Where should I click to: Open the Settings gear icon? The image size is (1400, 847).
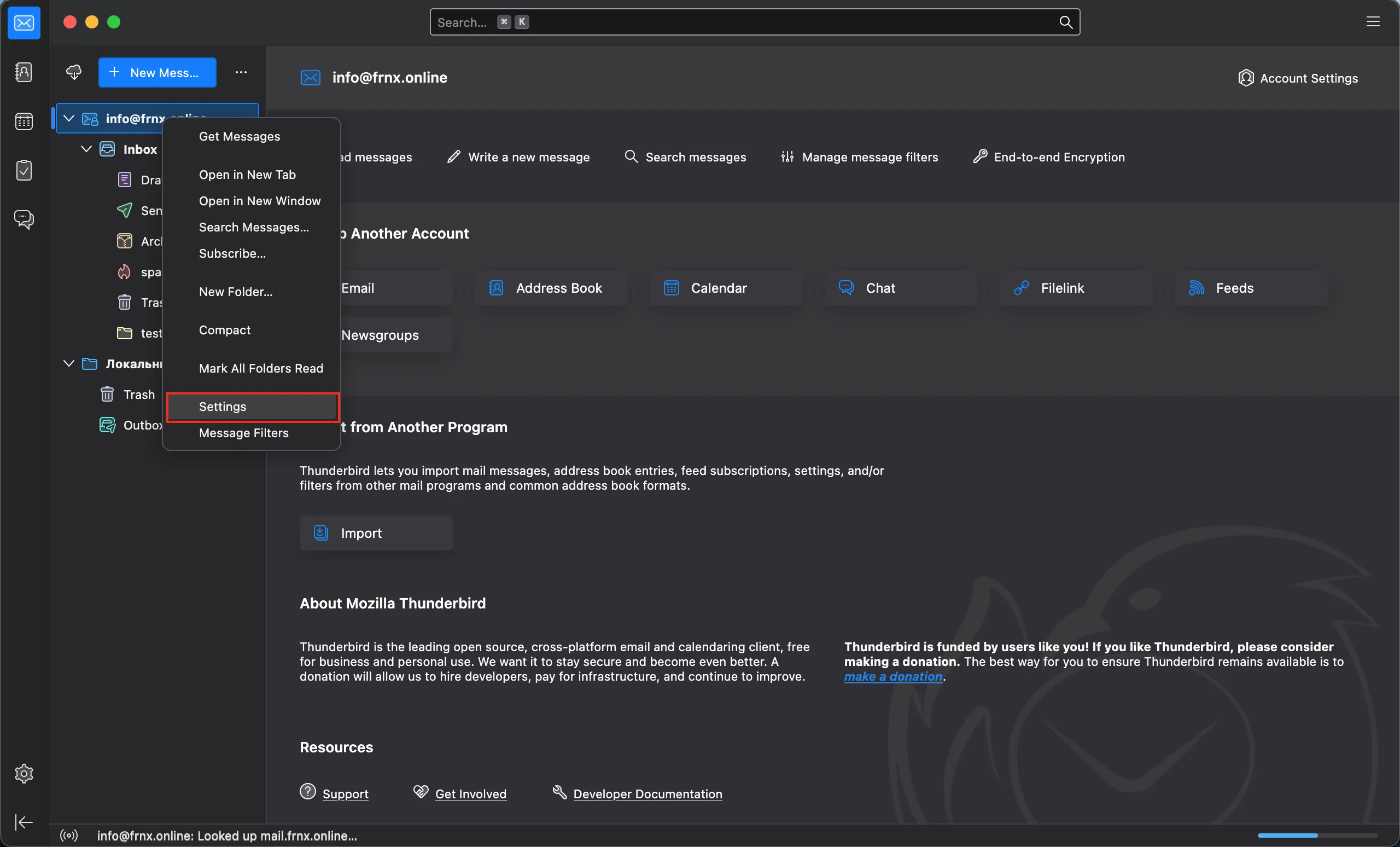[x=24, y=774]
